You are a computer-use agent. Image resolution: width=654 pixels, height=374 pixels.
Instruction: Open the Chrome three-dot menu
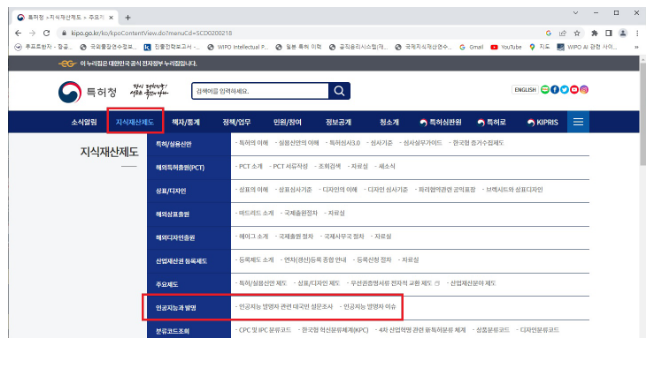637,33
